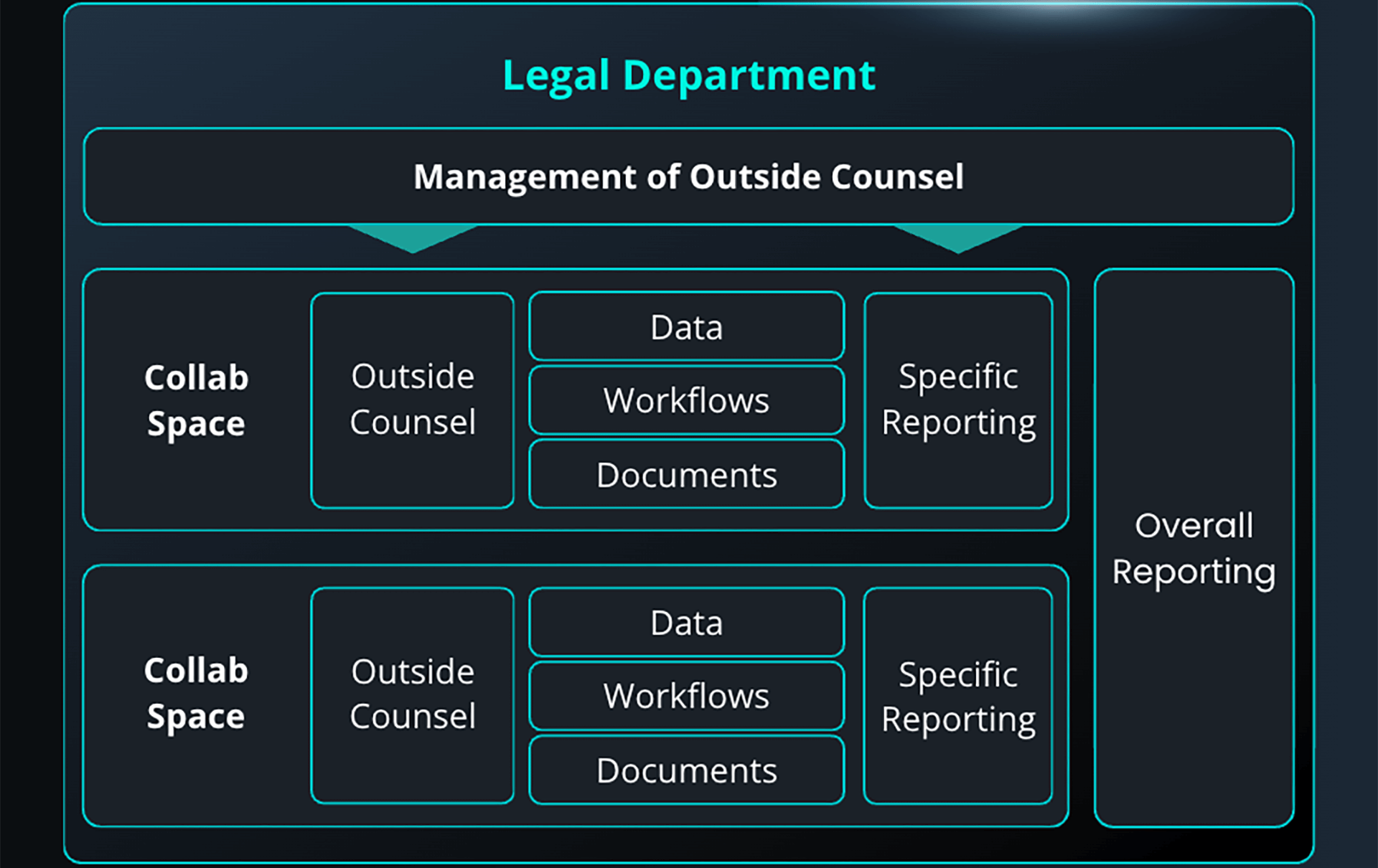Open the lower Data box

tap(686, 623)
